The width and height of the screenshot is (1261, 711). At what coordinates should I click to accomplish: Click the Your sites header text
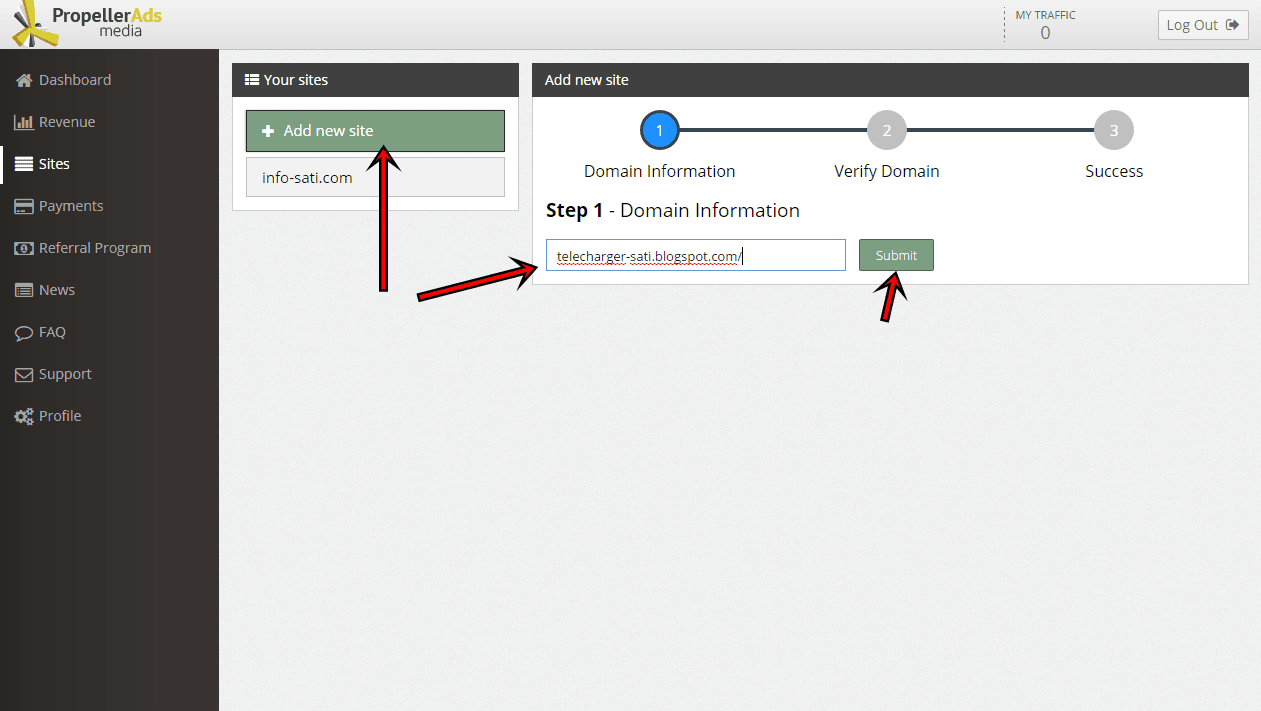coord(296,80)
